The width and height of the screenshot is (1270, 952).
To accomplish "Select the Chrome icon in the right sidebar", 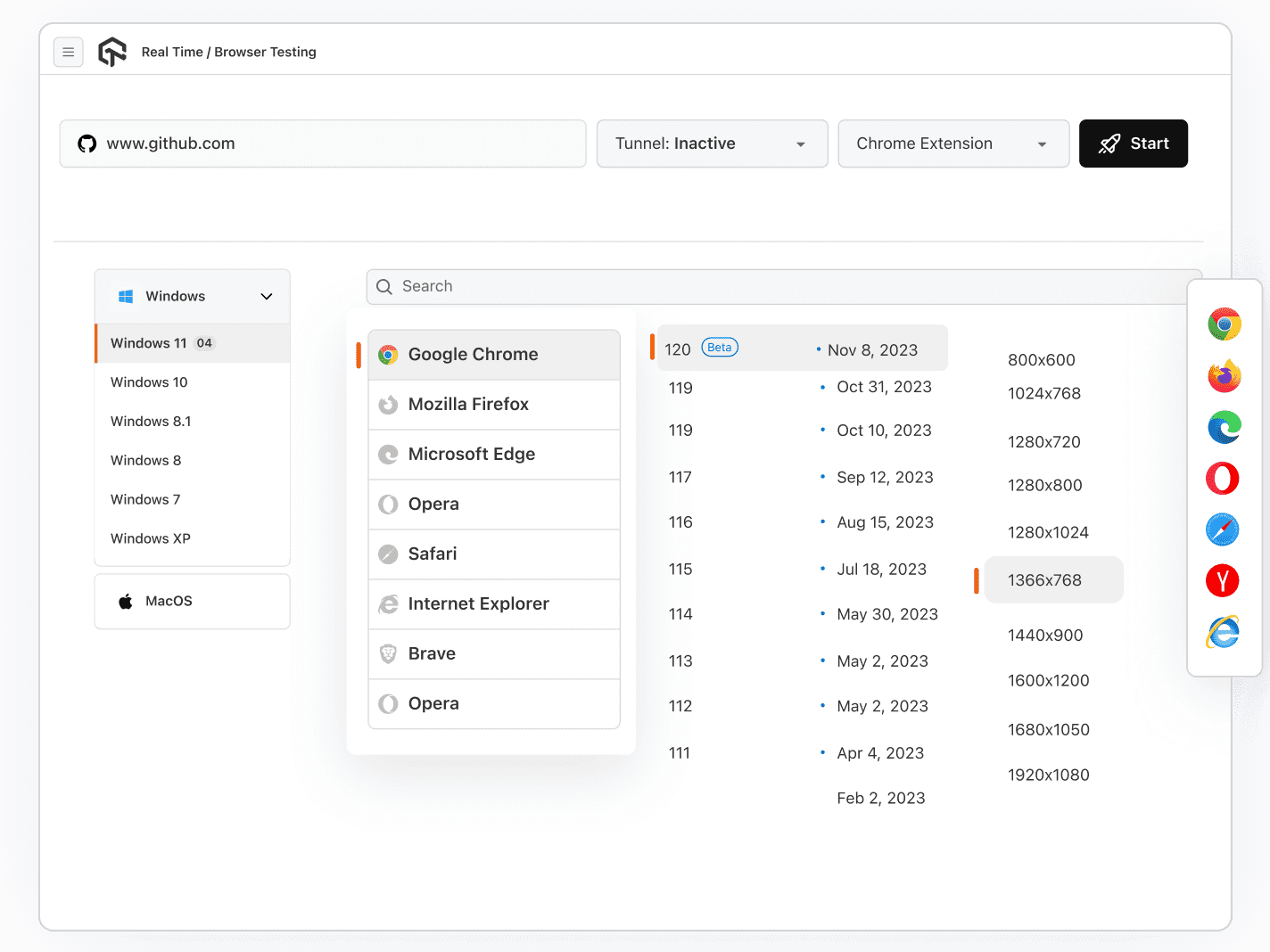I will click(1224, 324).
